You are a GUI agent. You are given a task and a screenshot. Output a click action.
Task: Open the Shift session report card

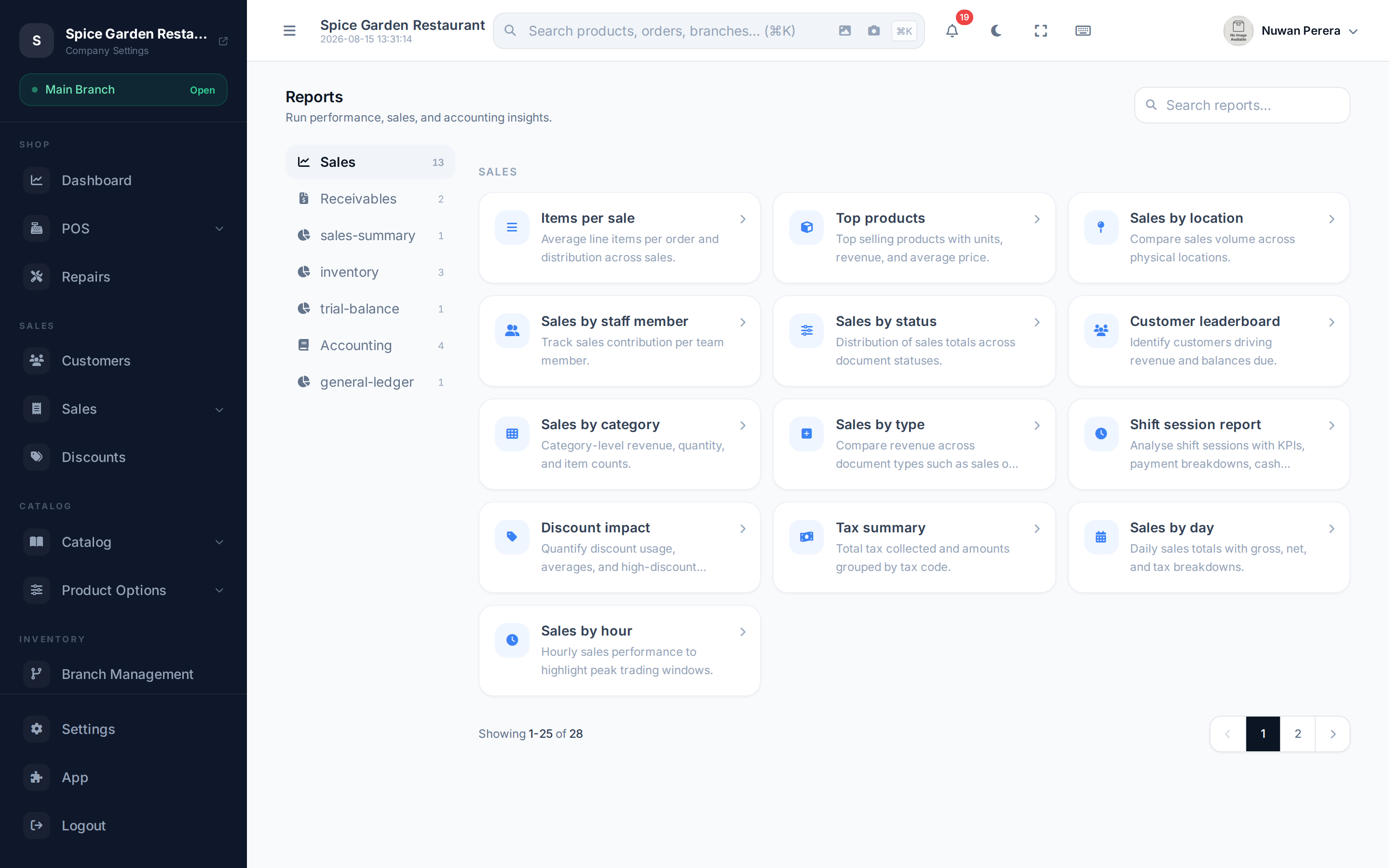[1209, 444]
